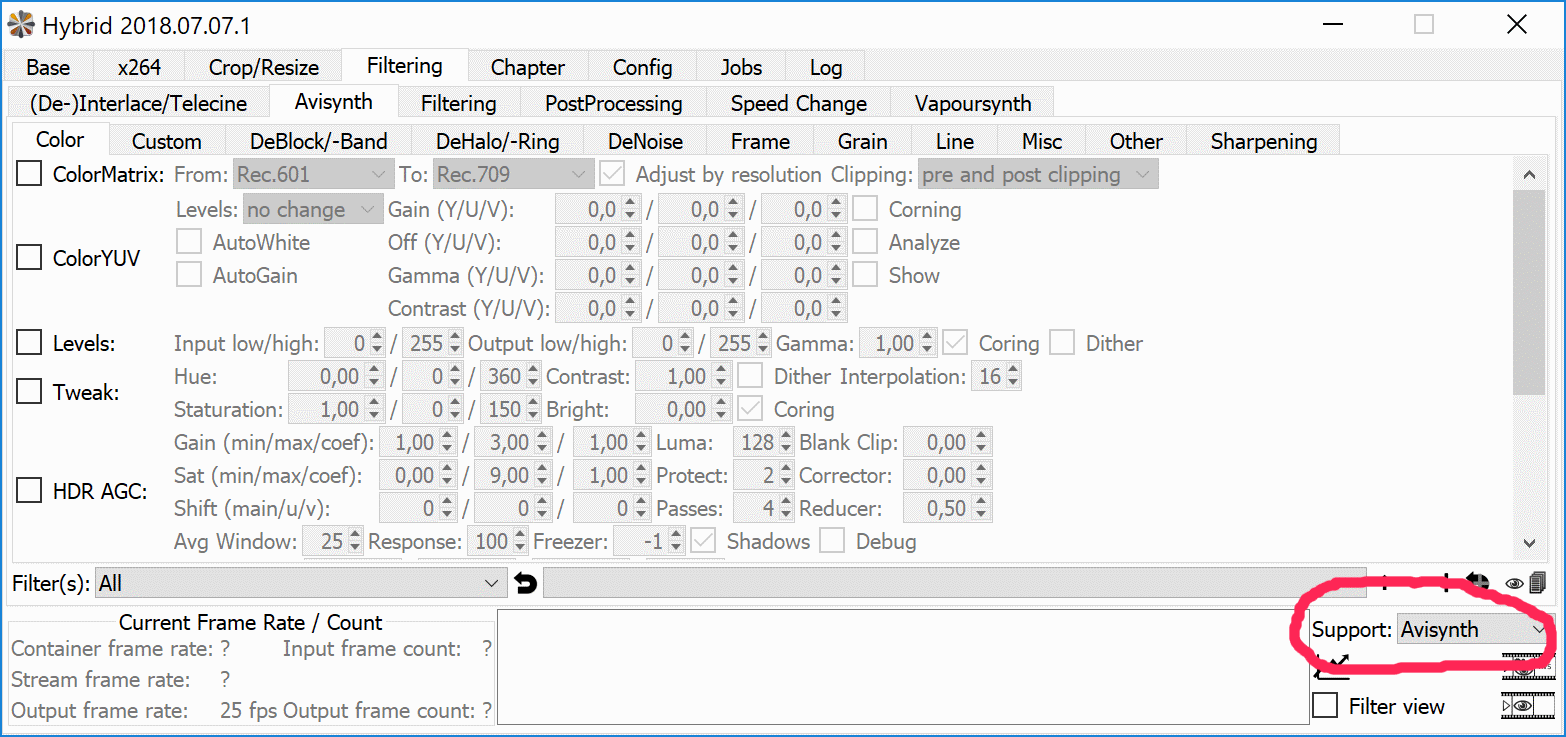Image resolution: width=1566 pixels, height=737 pixels.
Task: Tick the Tweak checkbox
Action: (x=30, y=392)
